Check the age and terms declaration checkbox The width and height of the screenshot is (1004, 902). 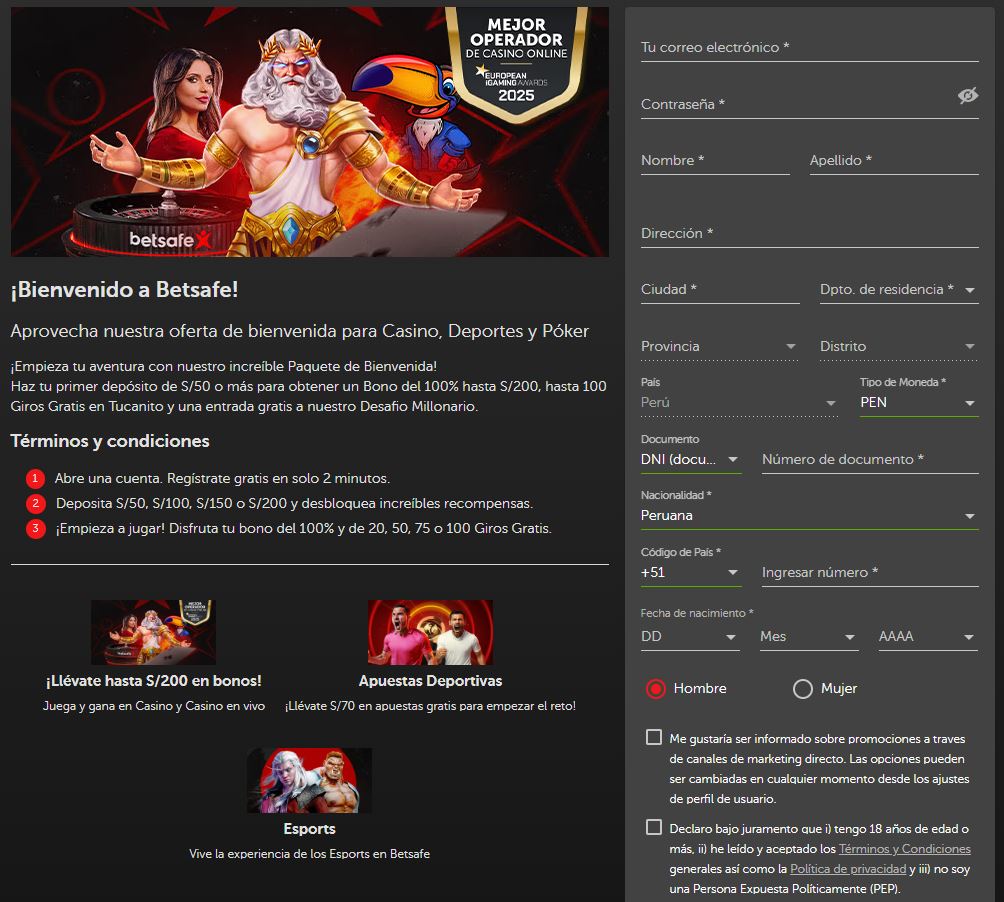(655, 829)
